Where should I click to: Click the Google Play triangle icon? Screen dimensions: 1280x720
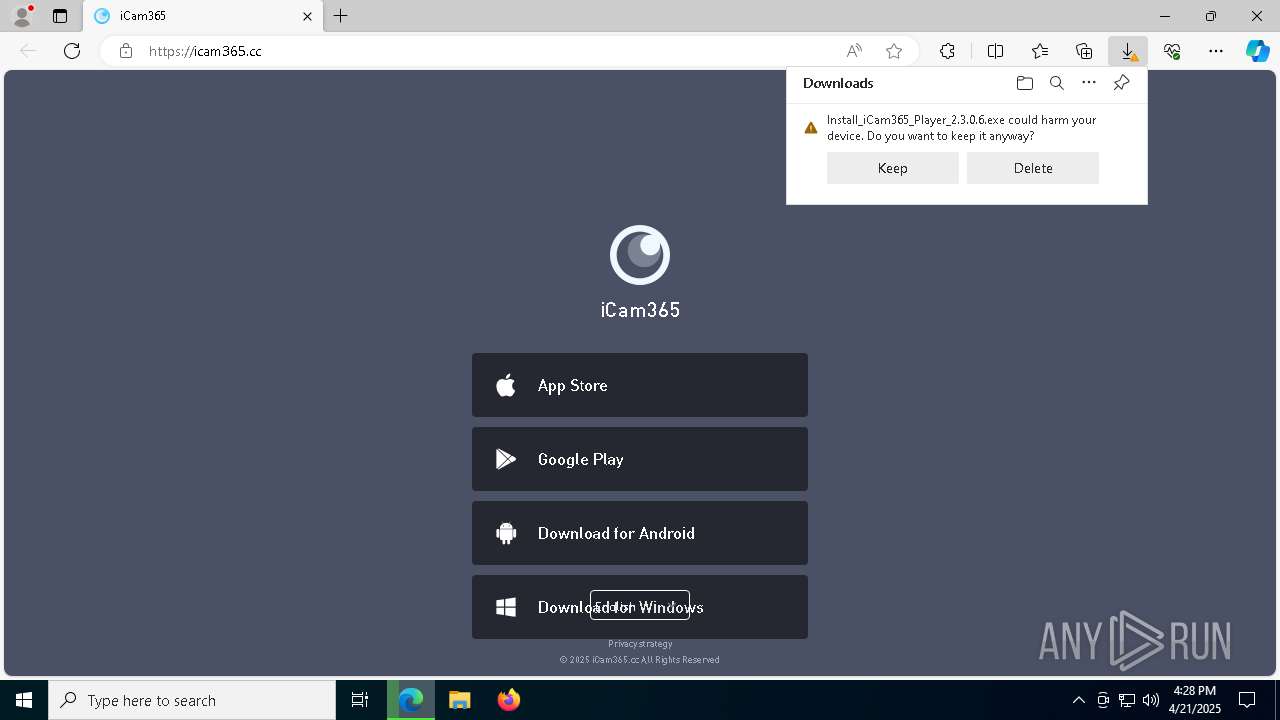(506, 459)
